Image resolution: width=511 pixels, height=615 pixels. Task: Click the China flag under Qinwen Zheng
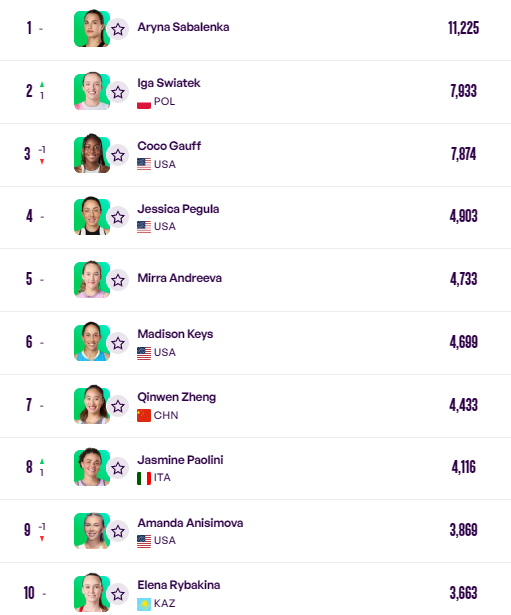(x=144, y=415)
